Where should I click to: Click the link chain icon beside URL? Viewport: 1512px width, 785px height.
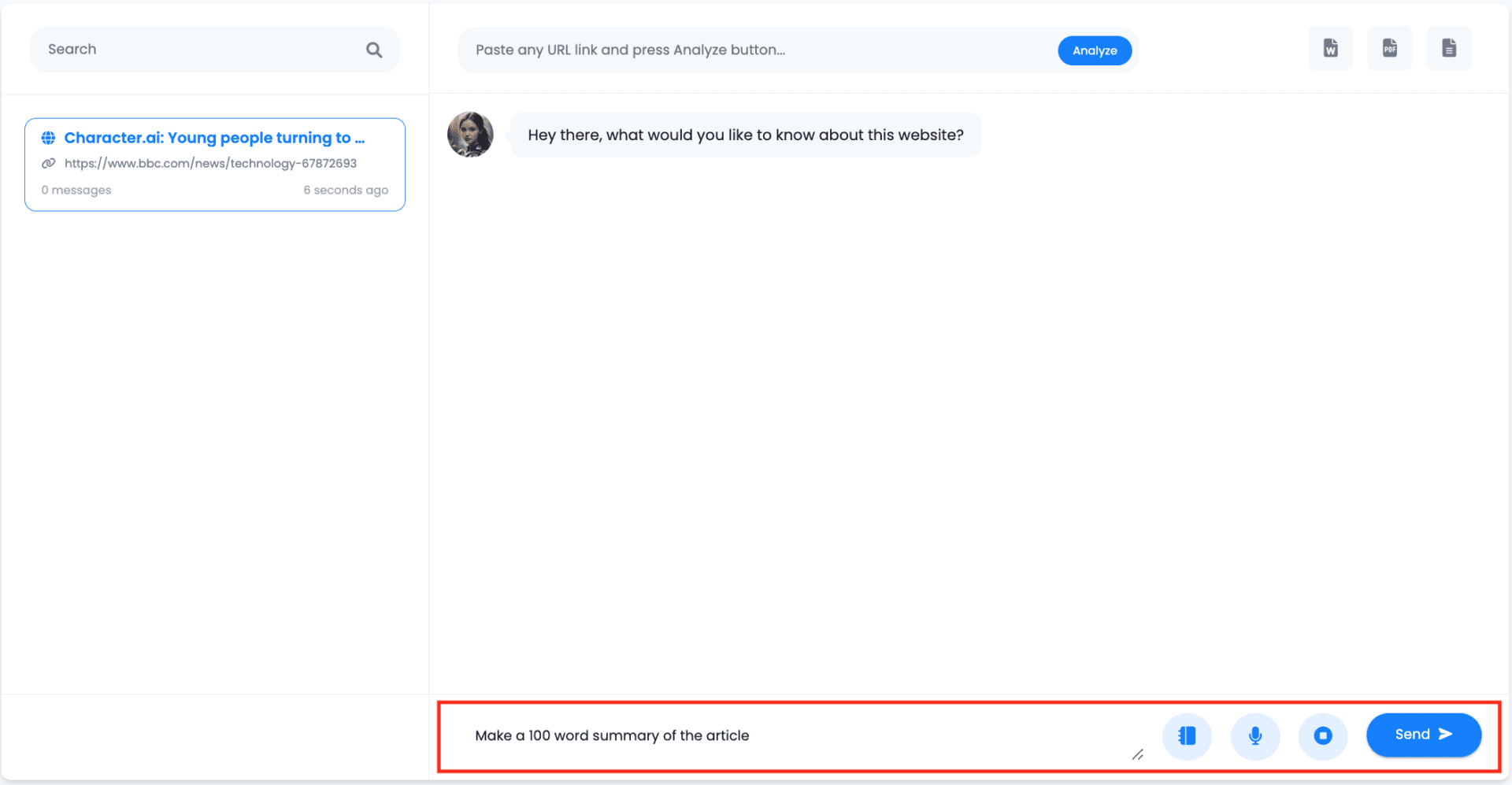pos(49,163)
